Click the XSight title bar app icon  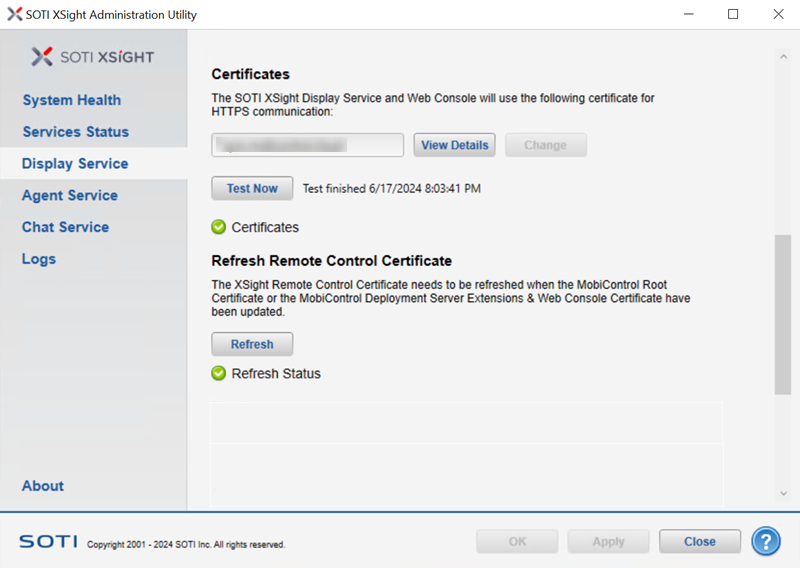(14, 15)
